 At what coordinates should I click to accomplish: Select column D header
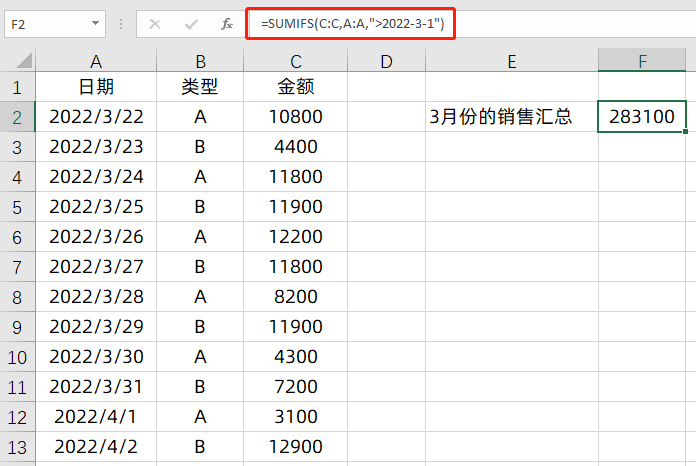coord(387,61)
